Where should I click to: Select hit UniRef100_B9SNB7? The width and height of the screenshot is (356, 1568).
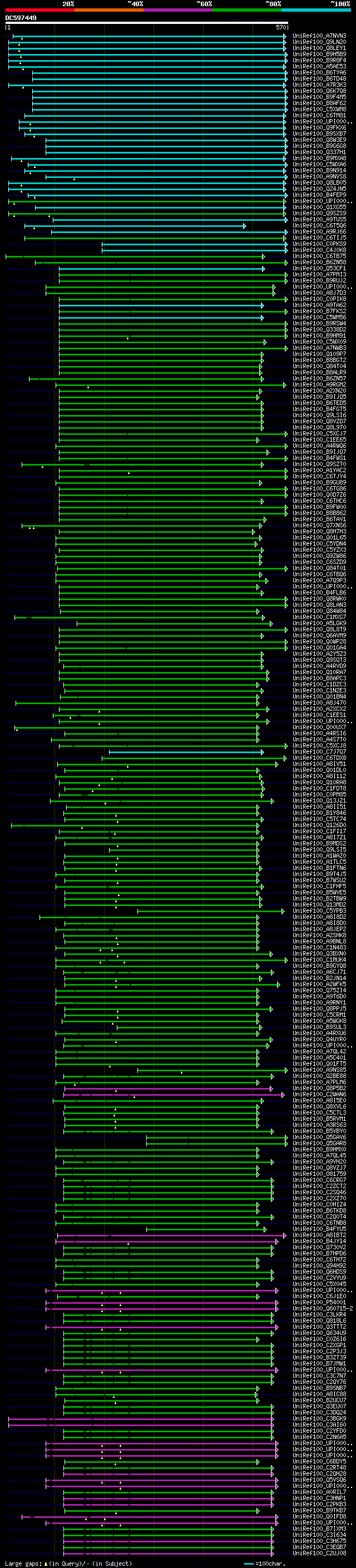click(x=319, y=1388)
